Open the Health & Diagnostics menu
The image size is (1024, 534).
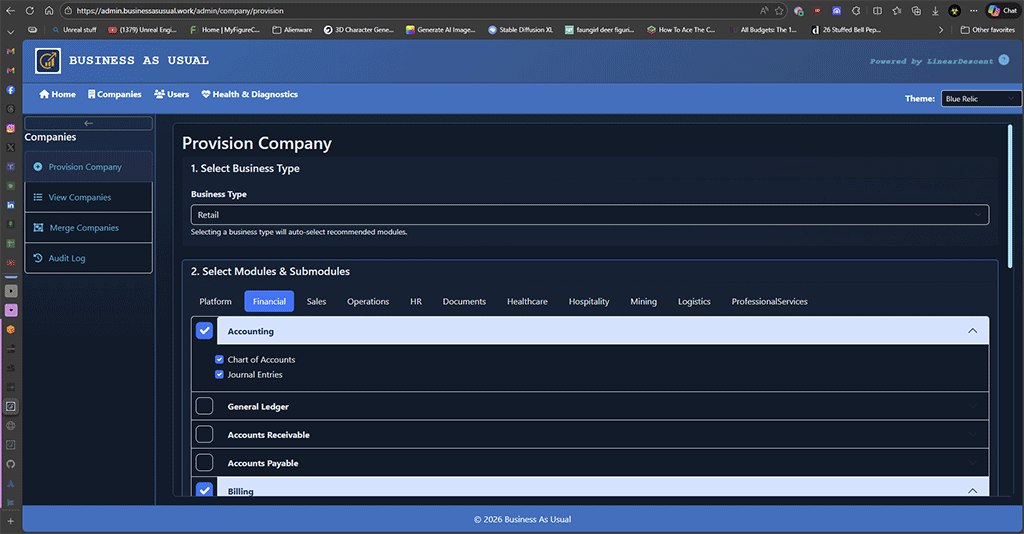(x=249, y=94)
